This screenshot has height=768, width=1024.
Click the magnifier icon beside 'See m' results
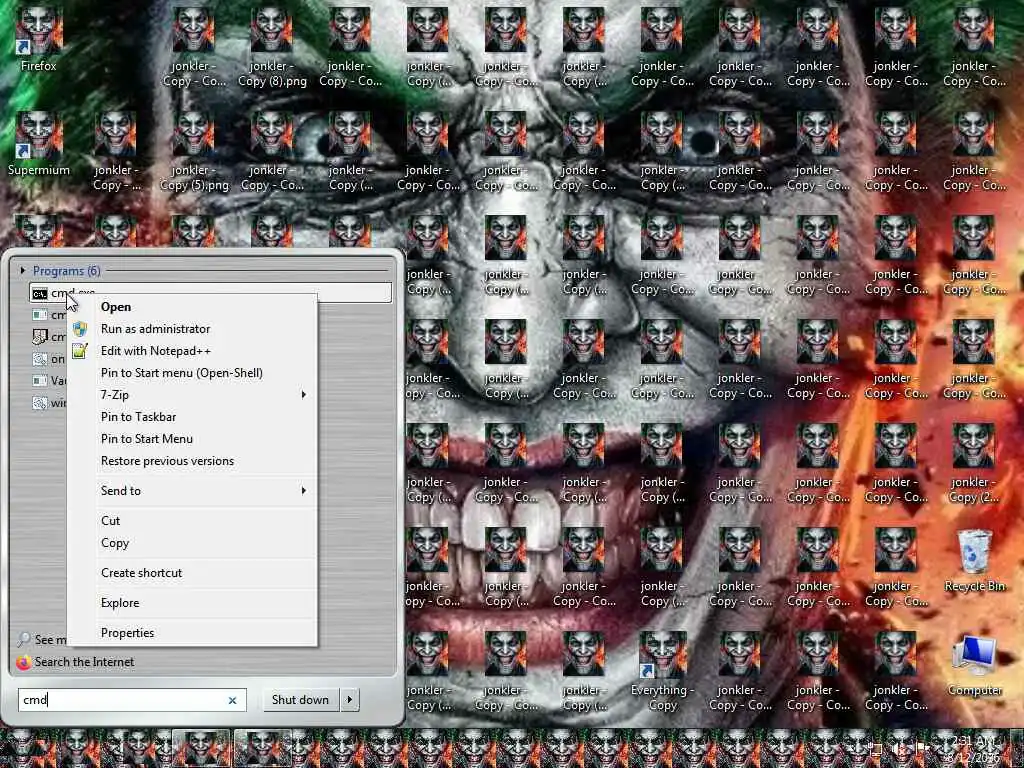24,639
